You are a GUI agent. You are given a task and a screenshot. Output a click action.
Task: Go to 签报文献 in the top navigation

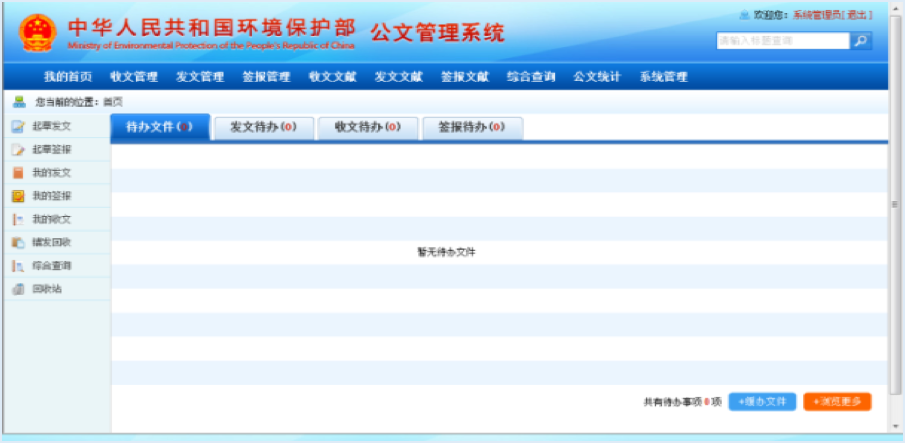tap(465, 77)
